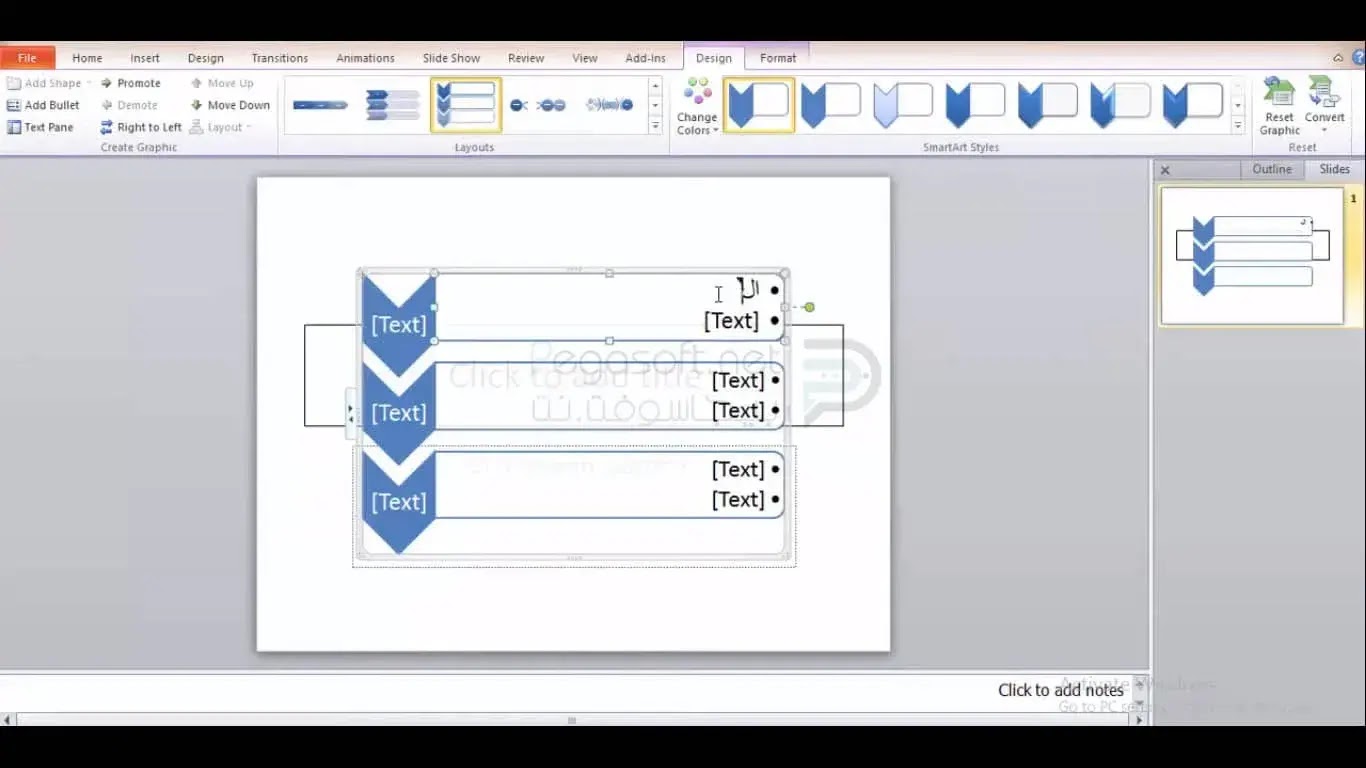This screenshot has width=1366, height=768.
Task: Open the Layout dropdown
Action: pyautogui.click(x=220, y=127)
